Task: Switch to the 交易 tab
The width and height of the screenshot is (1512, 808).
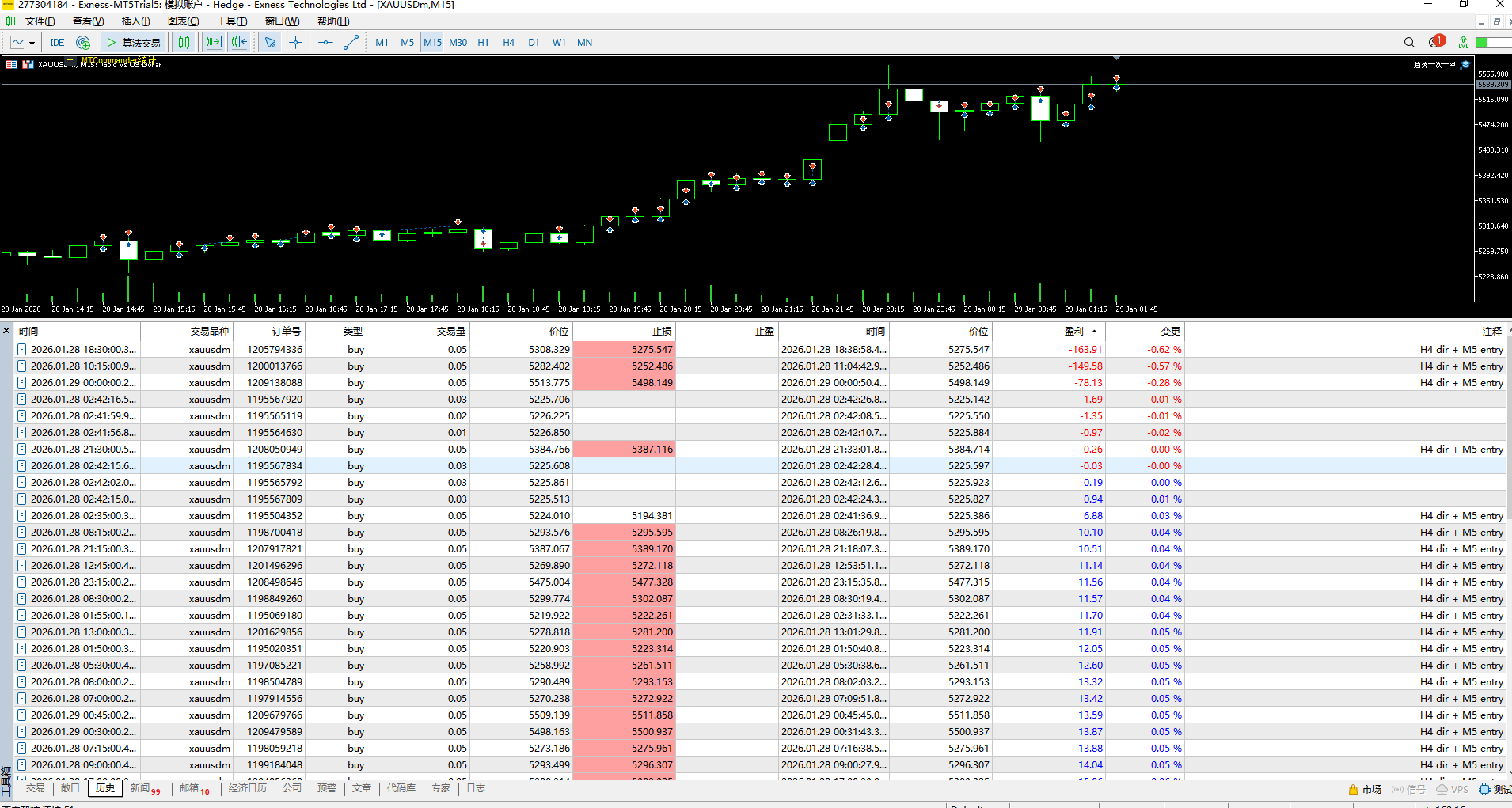Action: pos(35,788)
